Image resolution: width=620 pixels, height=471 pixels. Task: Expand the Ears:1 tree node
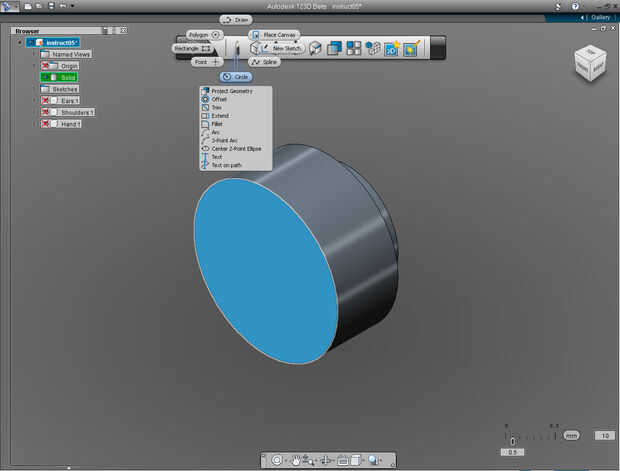[35, 100]
